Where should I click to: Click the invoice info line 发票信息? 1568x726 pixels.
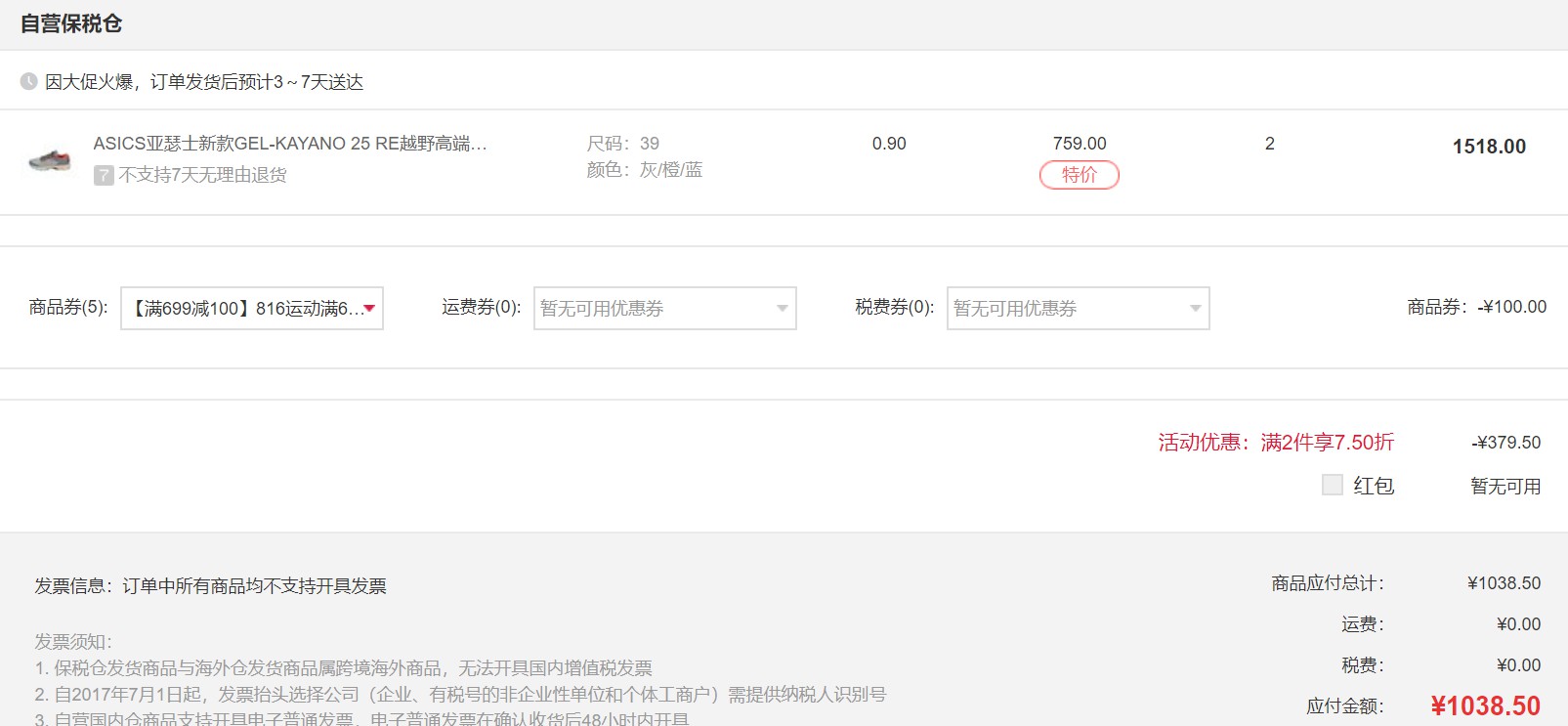tap(210, 586)
